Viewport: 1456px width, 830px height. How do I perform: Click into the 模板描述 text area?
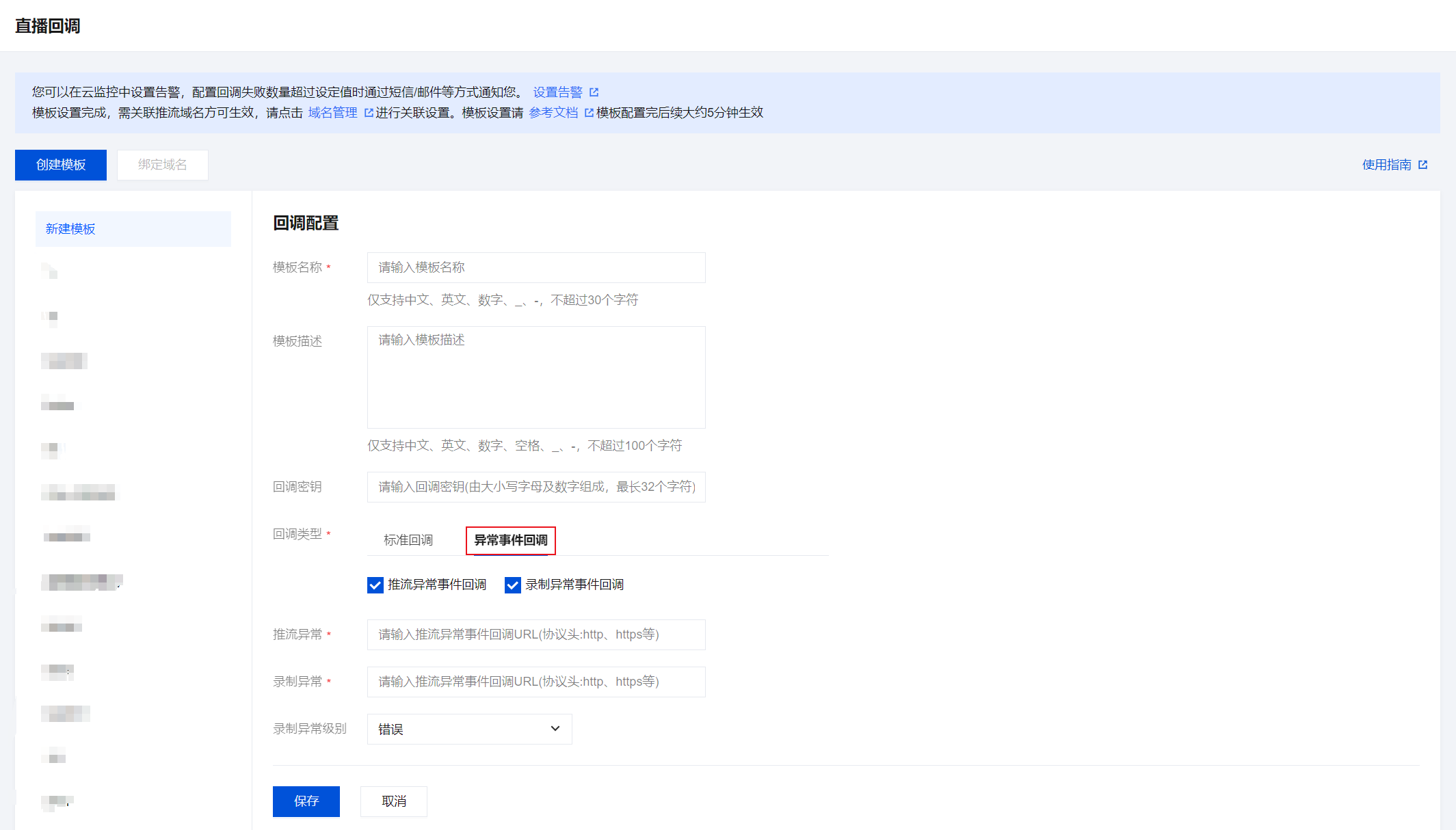(536, 377)
